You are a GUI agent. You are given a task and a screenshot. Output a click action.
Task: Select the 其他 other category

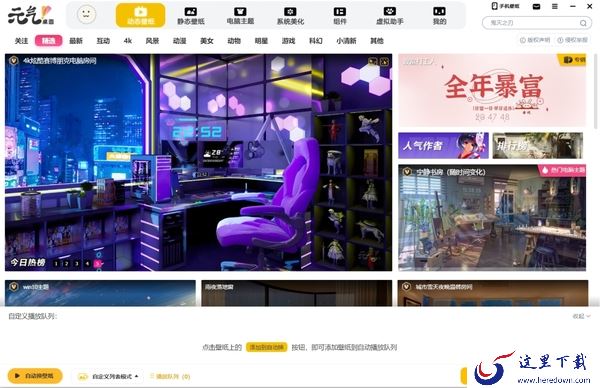pyautogui.click(x=377, y=41)
